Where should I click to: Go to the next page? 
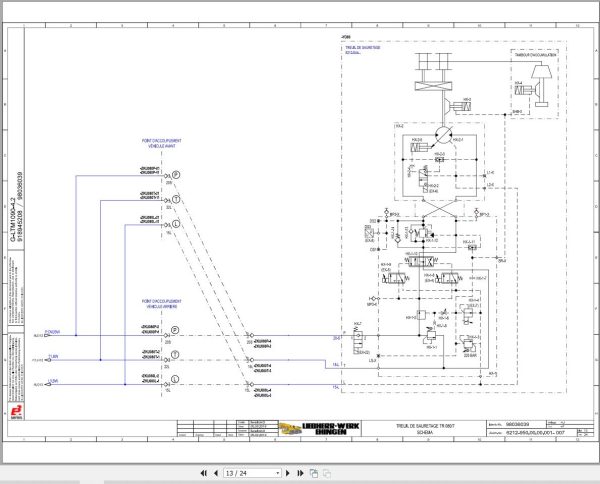point(288,473)
